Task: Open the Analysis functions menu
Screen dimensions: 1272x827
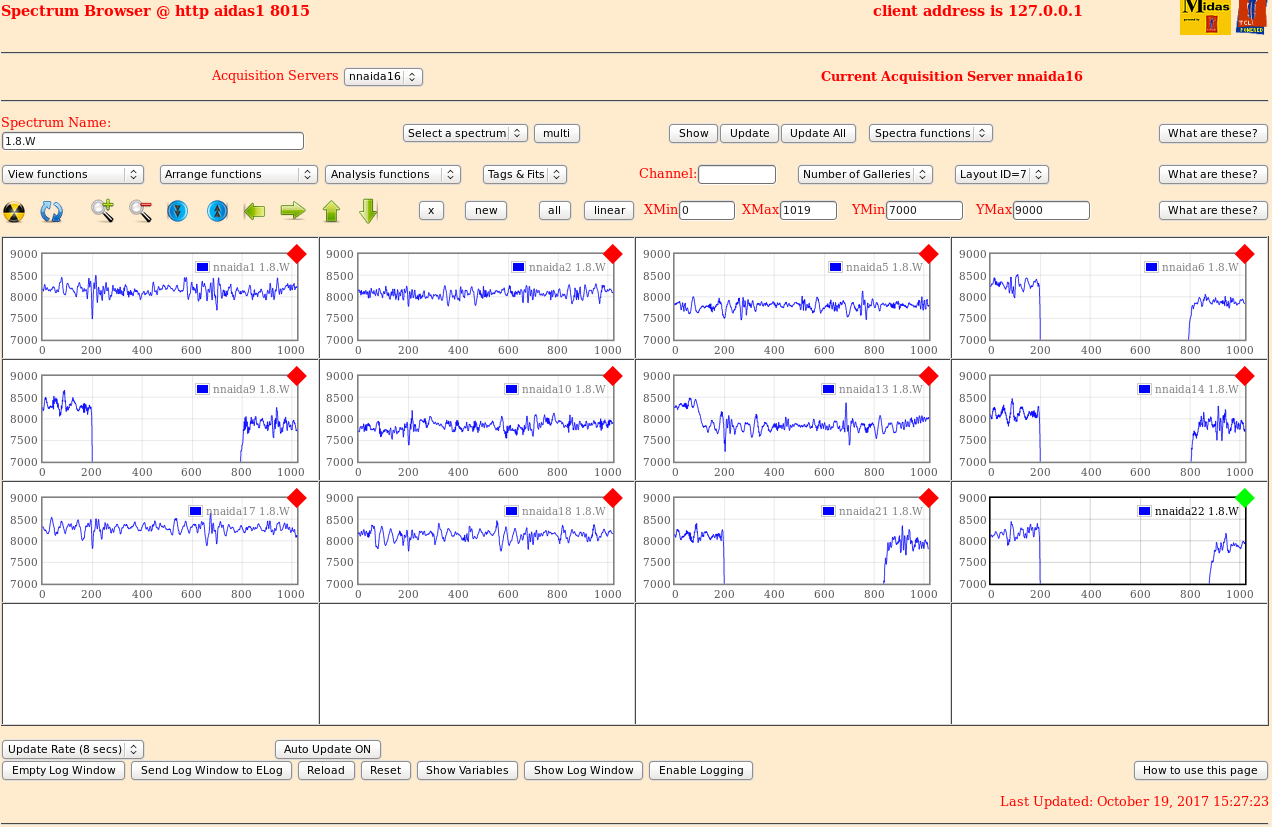Action: point(392,174)
